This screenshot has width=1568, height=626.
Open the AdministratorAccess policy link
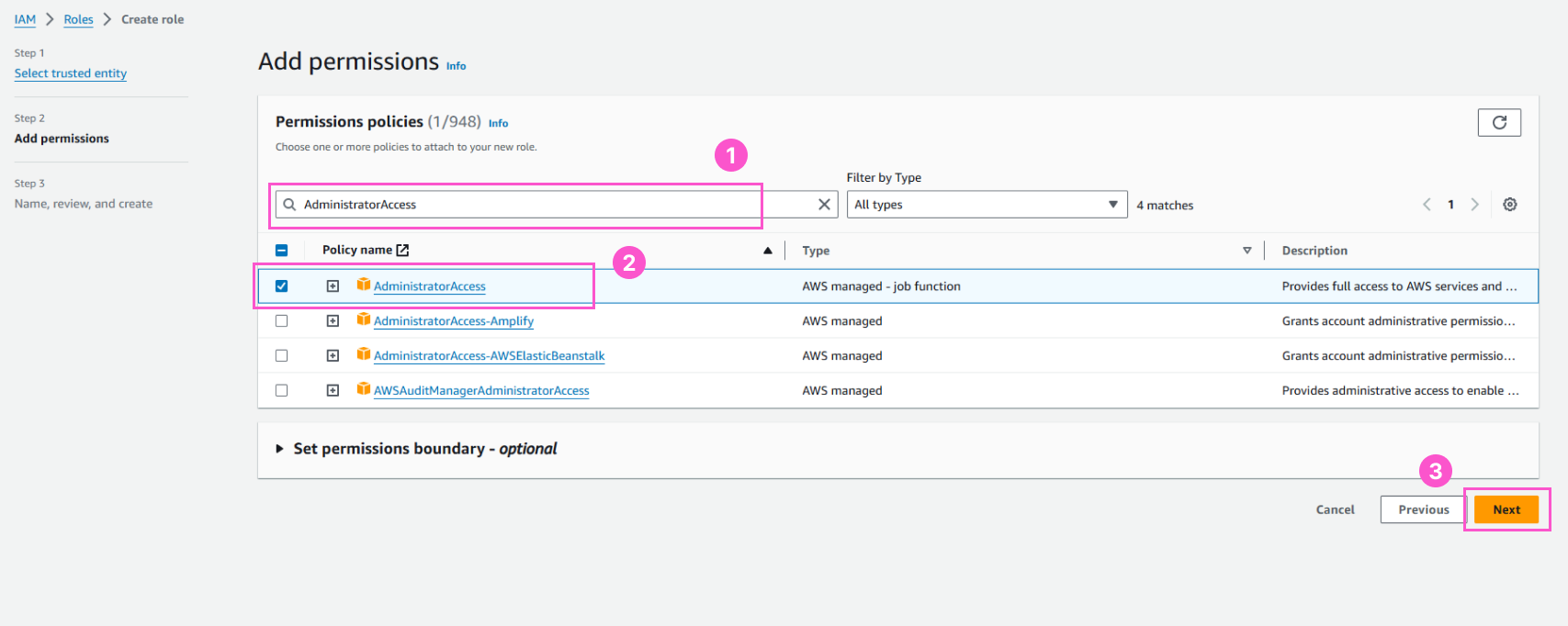430,286
